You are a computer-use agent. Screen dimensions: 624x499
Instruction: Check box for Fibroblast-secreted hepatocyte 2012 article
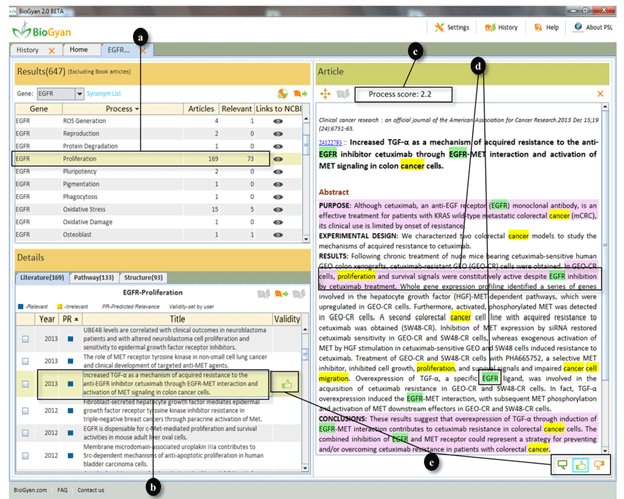[x=25, y=410]
